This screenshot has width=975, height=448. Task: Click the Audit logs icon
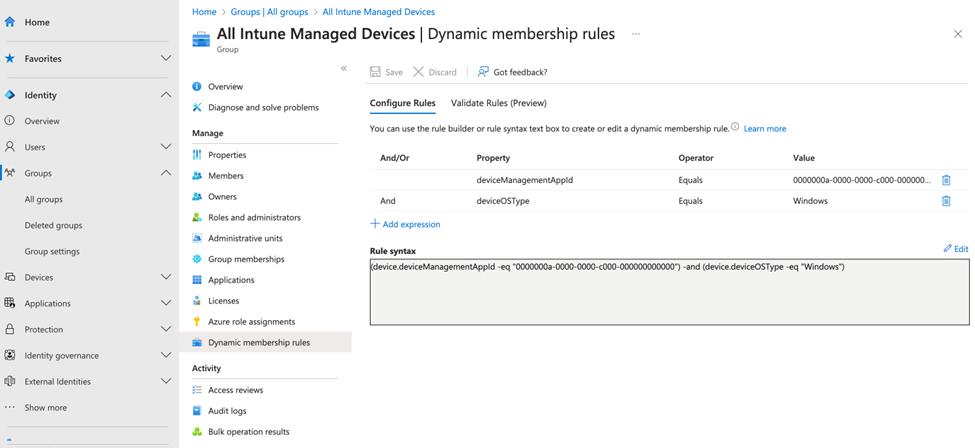click(x=197, y=411)
